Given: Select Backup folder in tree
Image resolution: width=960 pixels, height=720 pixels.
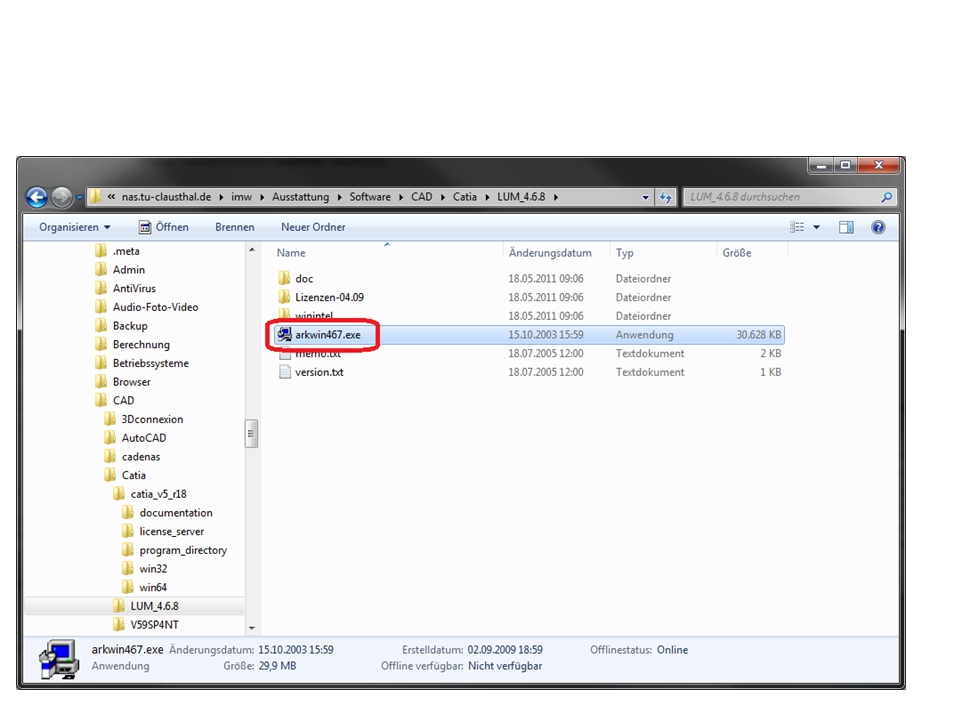Looking at the screenshot, I should pos(130,326).
